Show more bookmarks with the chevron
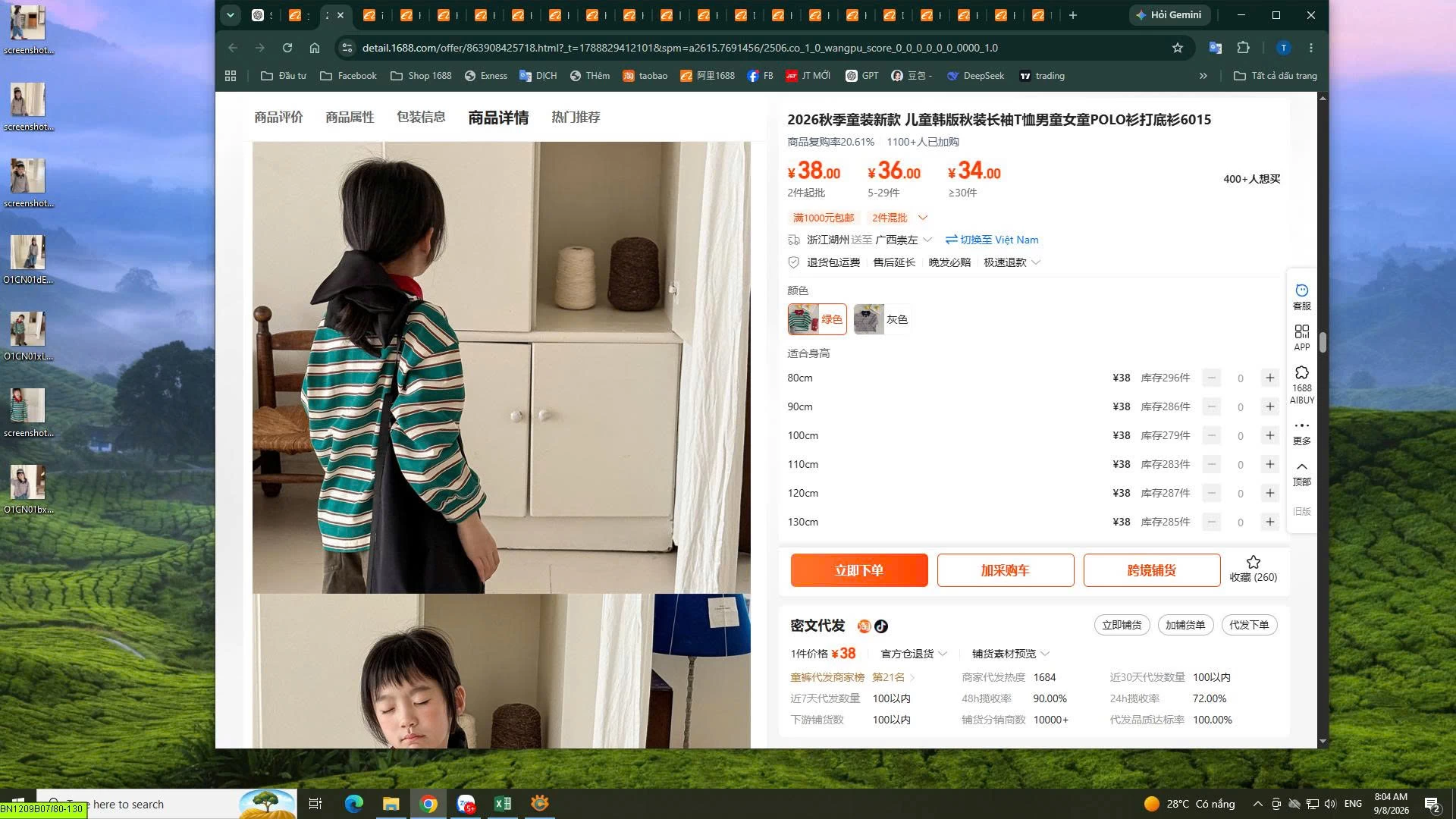Viewport: 1456px width, 819px height. click(1203, 76)
